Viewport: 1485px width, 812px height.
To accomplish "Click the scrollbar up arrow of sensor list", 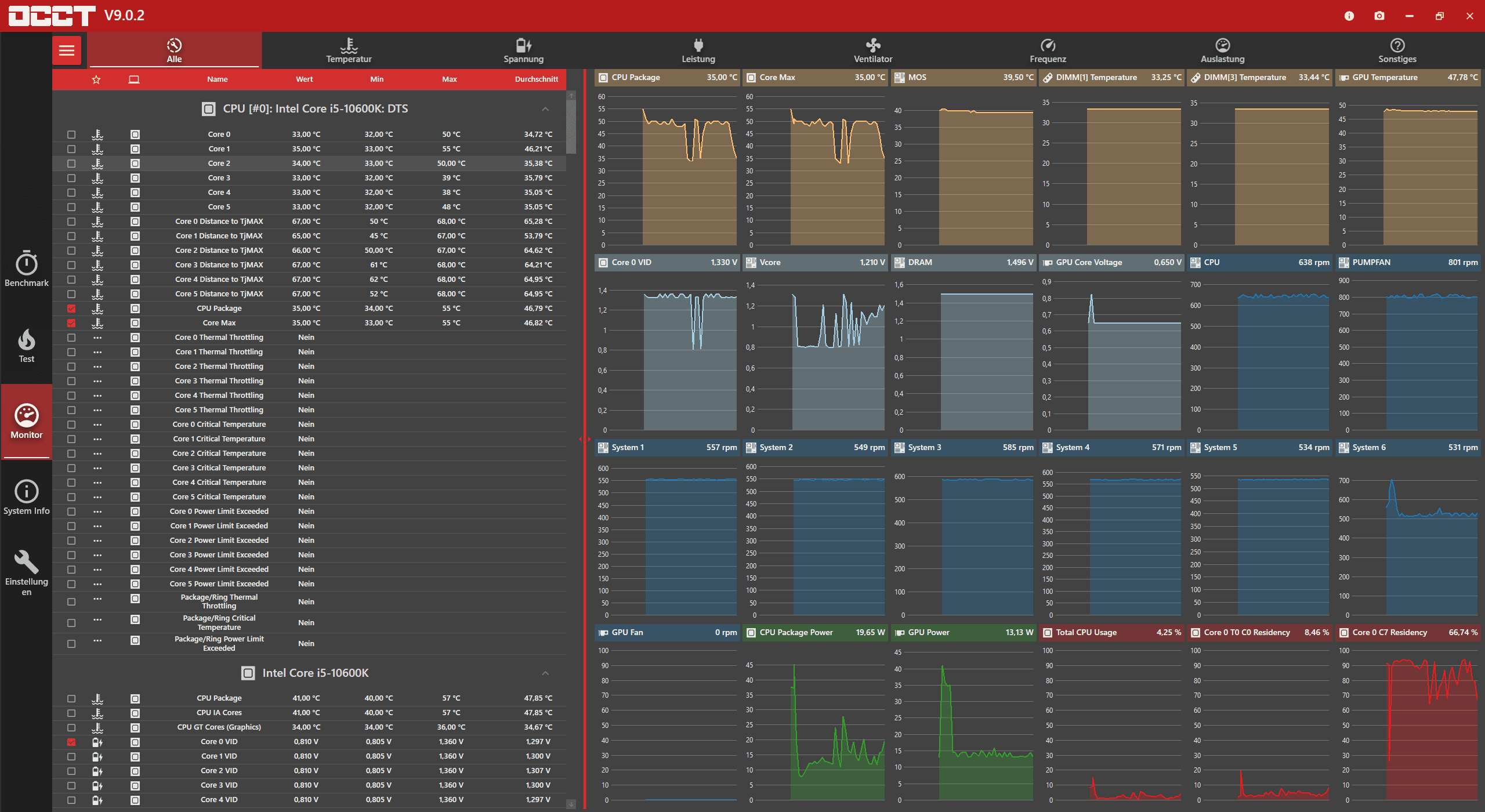I will point(571,95).
